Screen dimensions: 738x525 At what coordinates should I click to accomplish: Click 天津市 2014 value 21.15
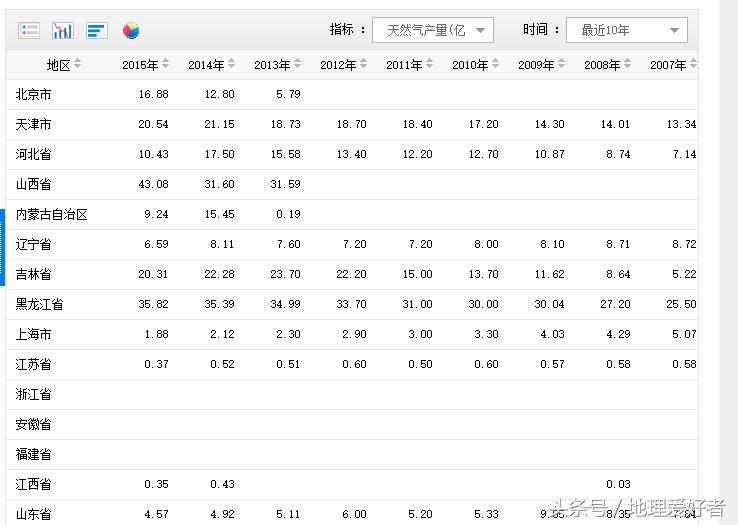pos(219,124)
